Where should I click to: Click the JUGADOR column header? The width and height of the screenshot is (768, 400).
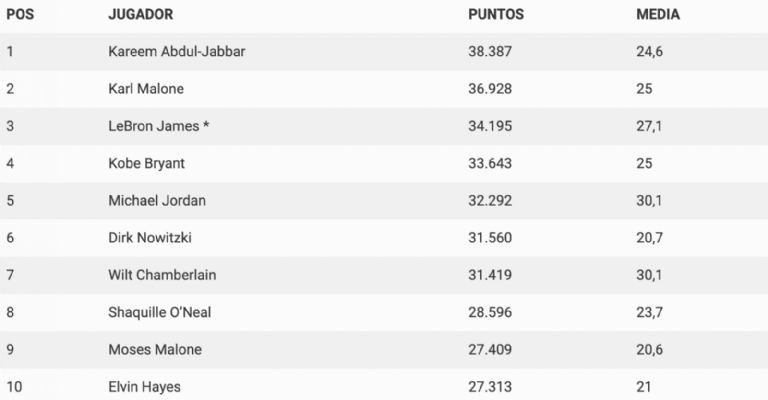140,15
